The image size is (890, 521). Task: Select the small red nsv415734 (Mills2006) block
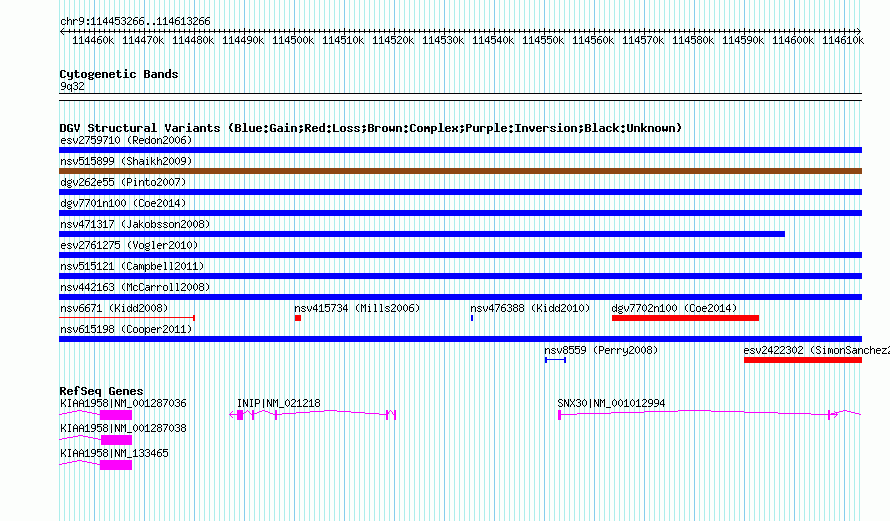click(298, 318)
